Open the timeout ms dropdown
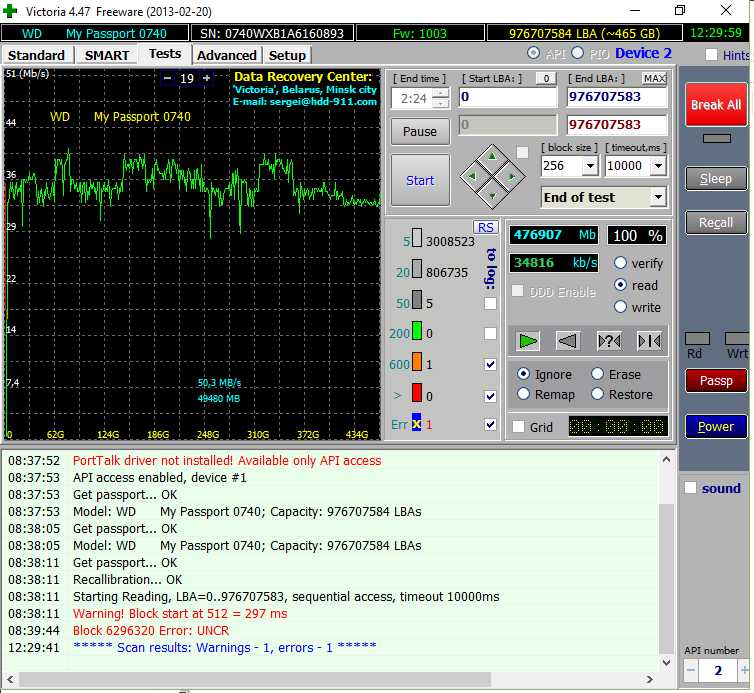The image size is (754, 693). tap(658, 166)
